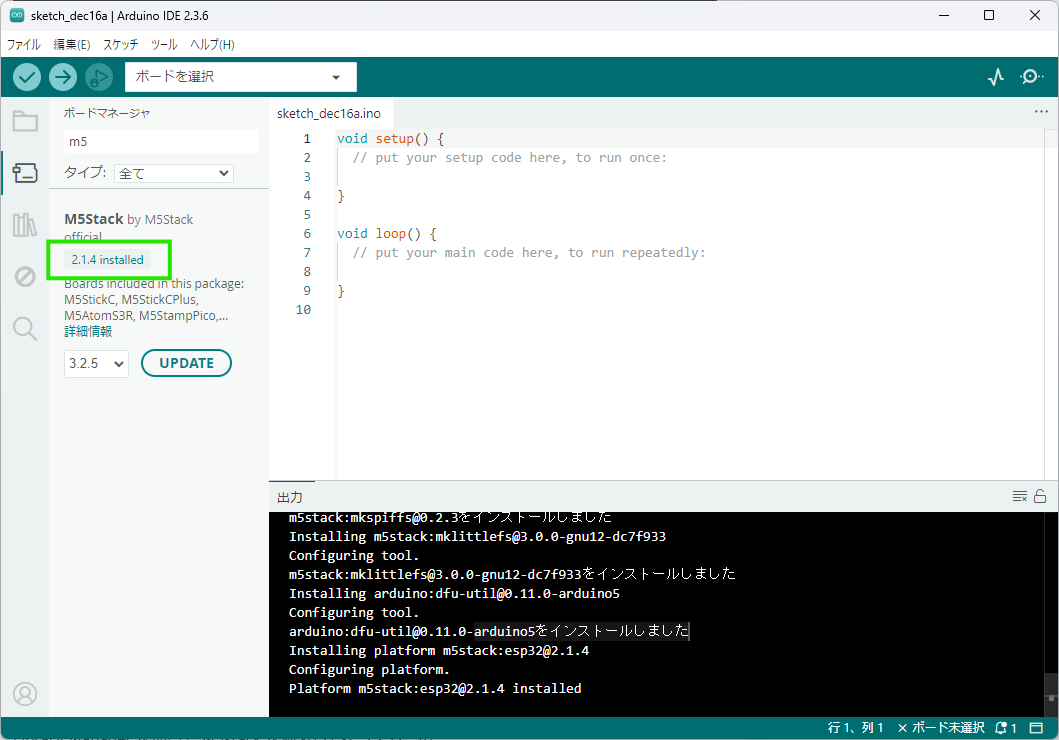Toggle bottom panel icon in status bar
The width and height of the screenshot is (1059, 740).
click(1036, 728)
